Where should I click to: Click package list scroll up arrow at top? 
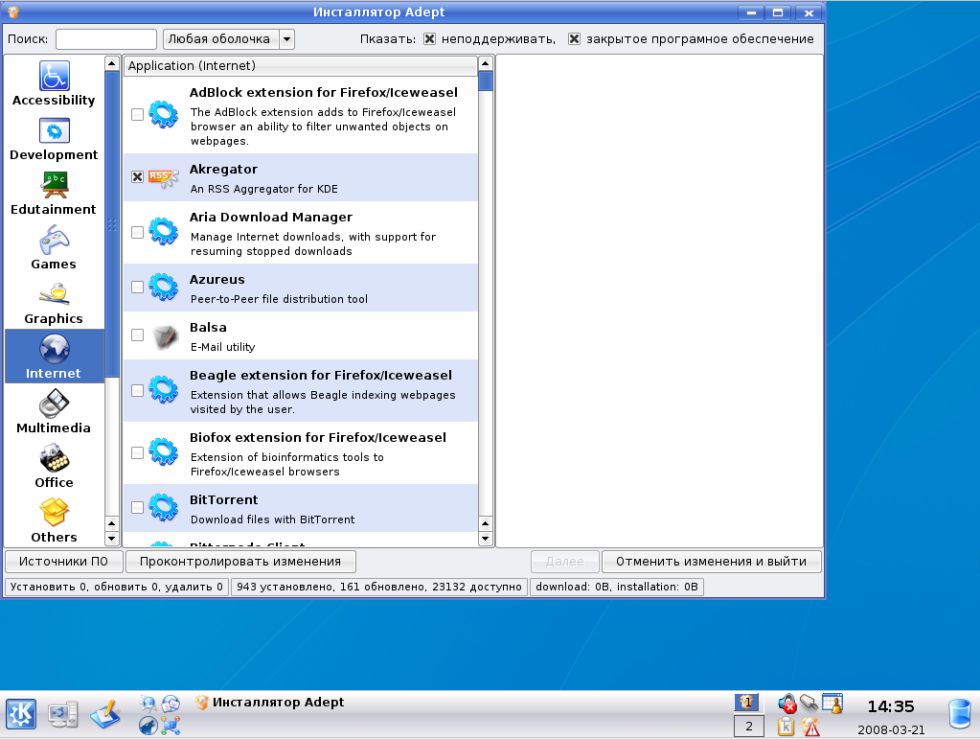coord(486,64)
